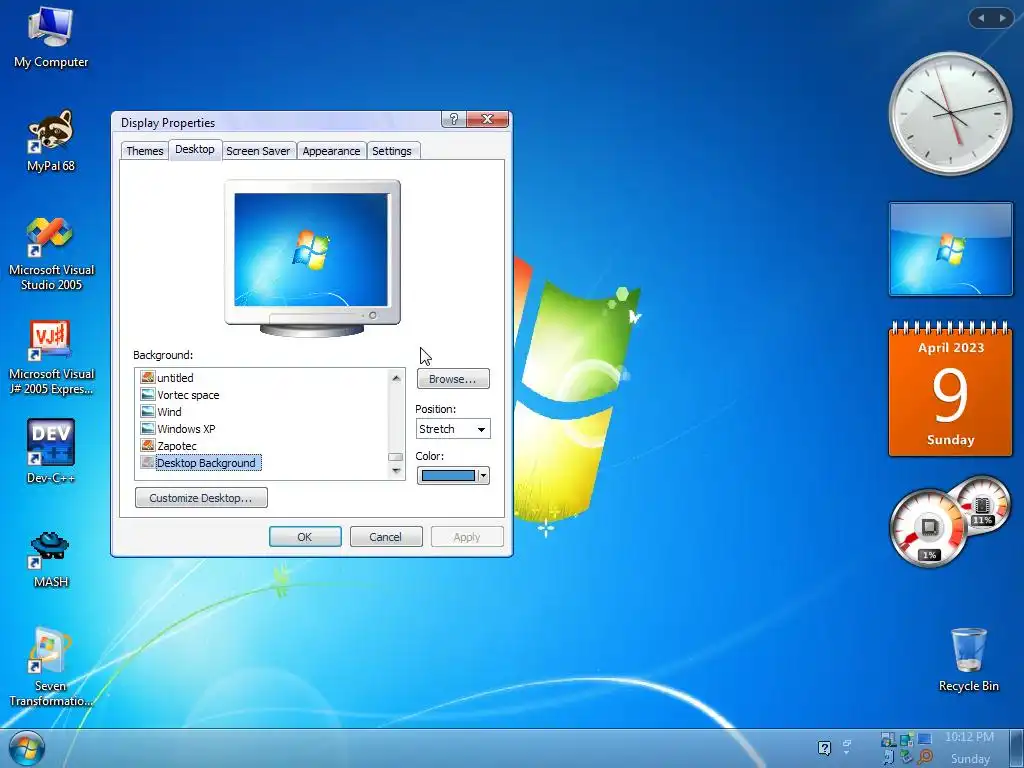This screenshot has width=1024, height=768.
Task: Switch to the Settings tab
Action: click(392, 151)
